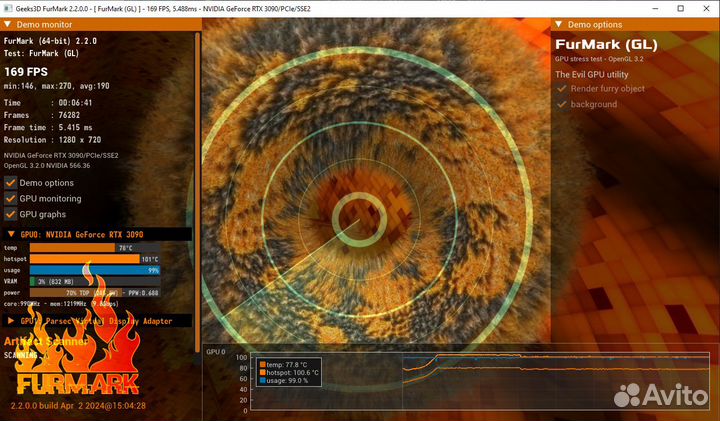Screen dimensions: 720x421
Task: Toggle the GPU graphs checkbox
Action: pos(11,214)
